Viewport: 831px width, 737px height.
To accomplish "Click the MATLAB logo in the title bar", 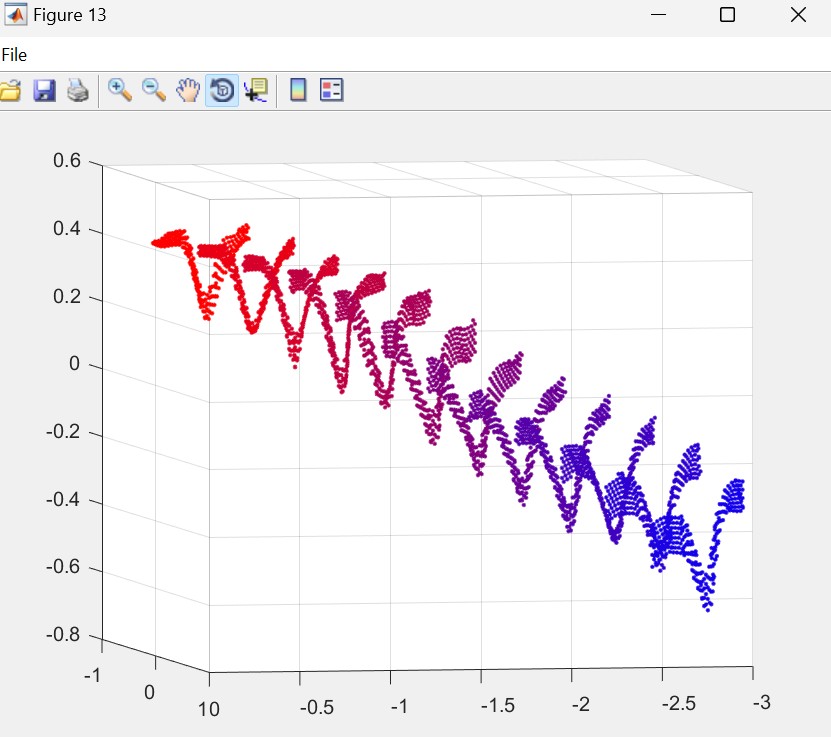I will click(x=16, y=16).
